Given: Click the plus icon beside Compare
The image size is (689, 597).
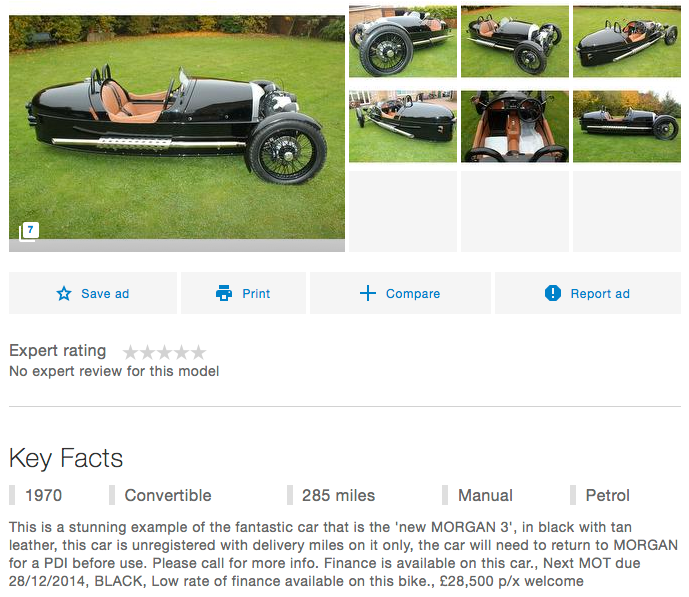Looking at the screenshot, I should pos(367,293).
